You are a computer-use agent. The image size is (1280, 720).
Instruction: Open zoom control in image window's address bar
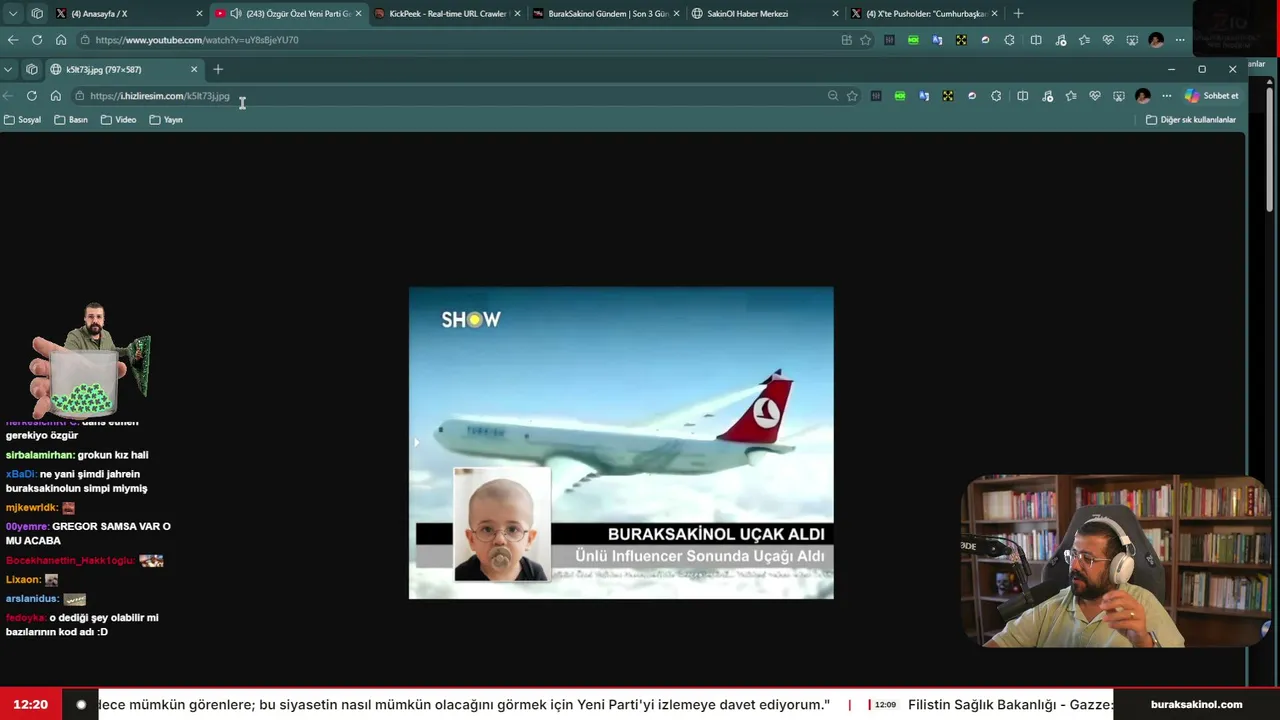pyautogui.click(x=833, y=96)
